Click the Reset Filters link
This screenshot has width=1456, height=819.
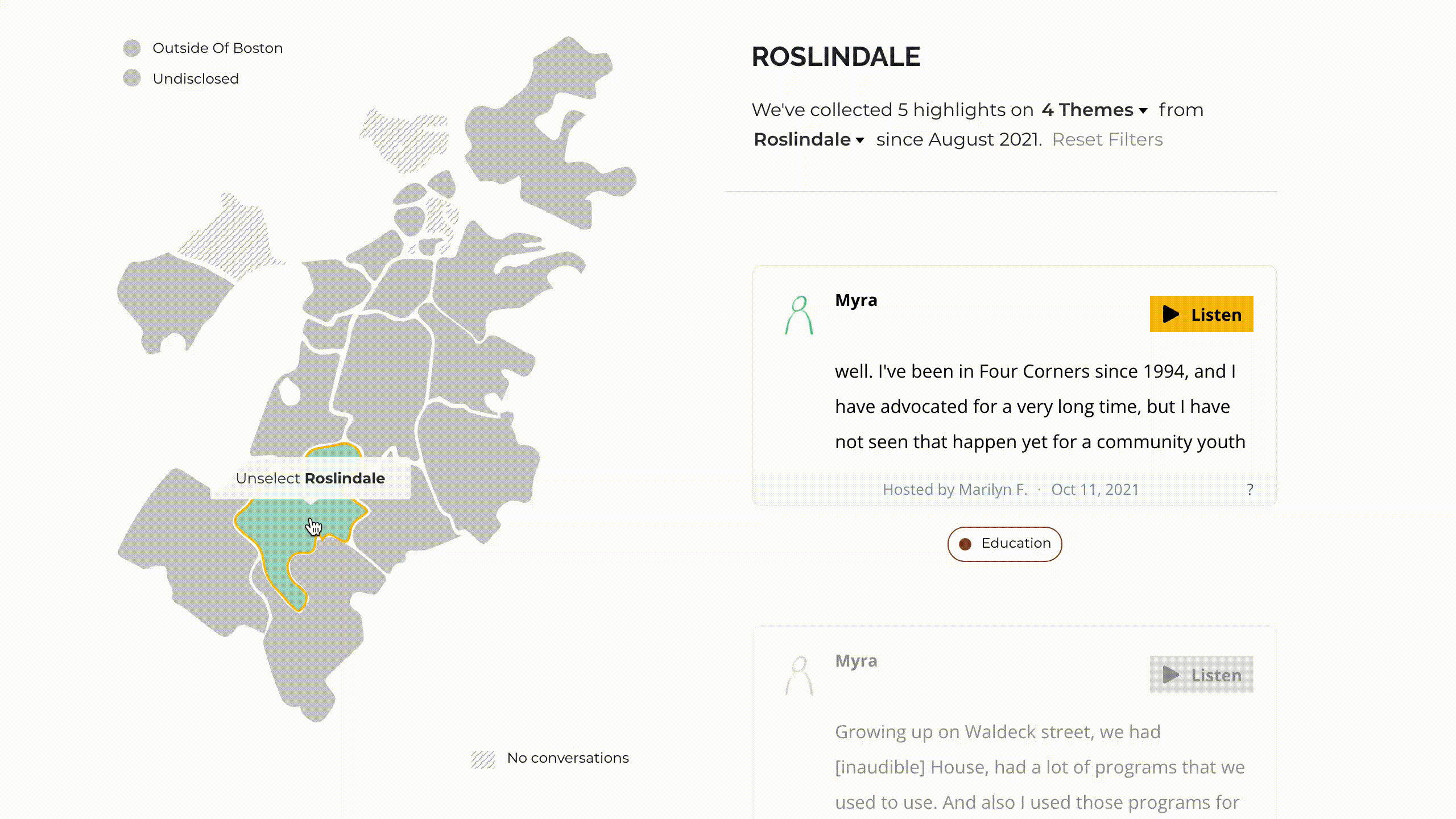1107,140
